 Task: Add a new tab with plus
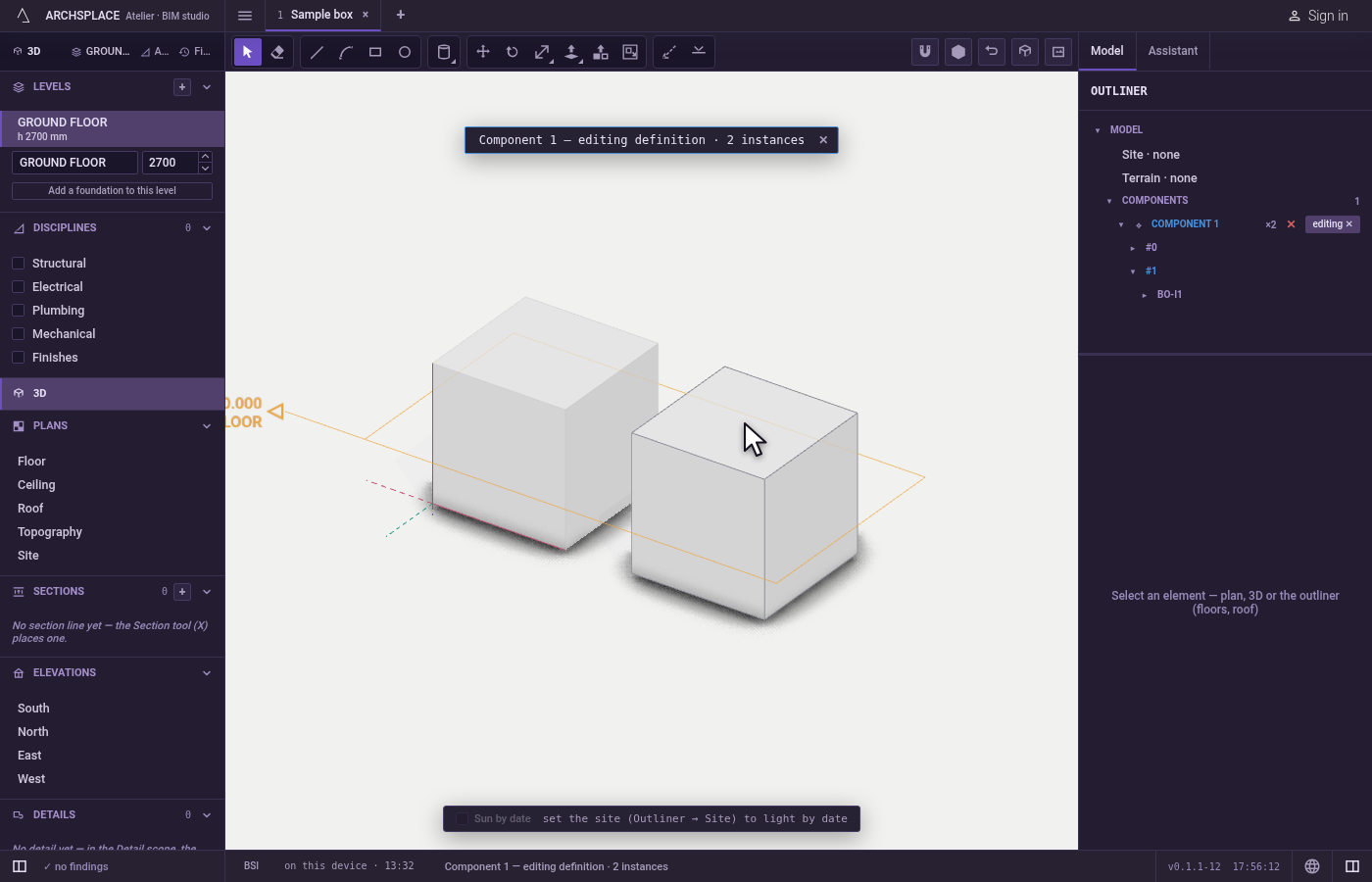tap(400, 15)
